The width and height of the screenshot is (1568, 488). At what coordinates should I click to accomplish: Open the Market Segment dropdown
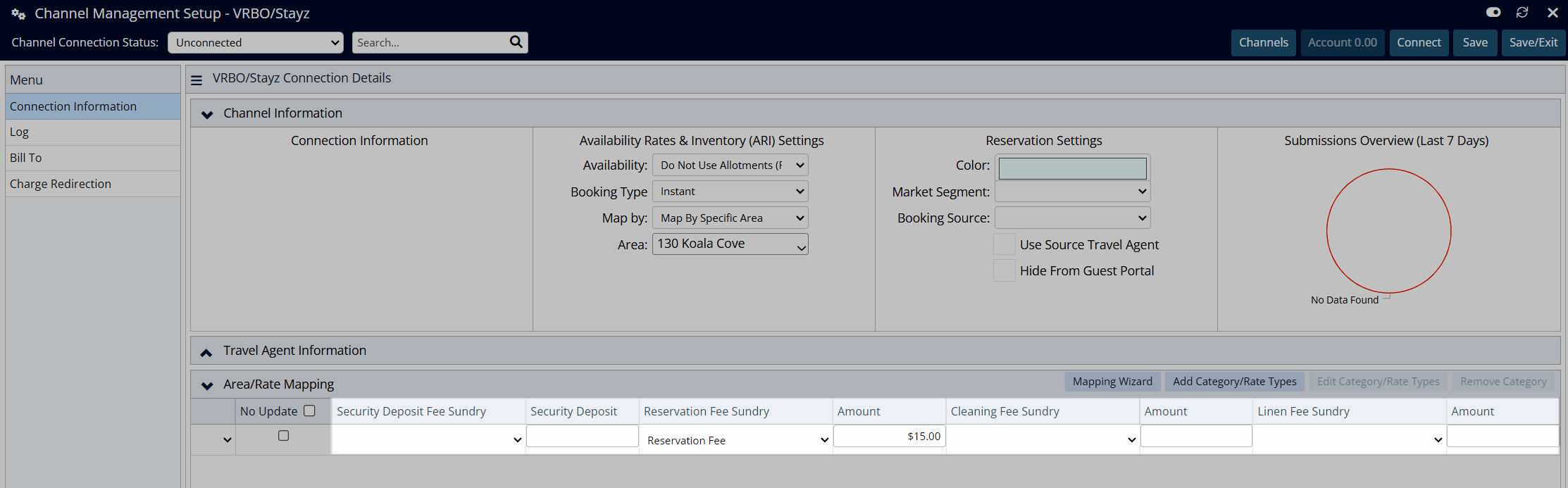[x=1073, y=192]
